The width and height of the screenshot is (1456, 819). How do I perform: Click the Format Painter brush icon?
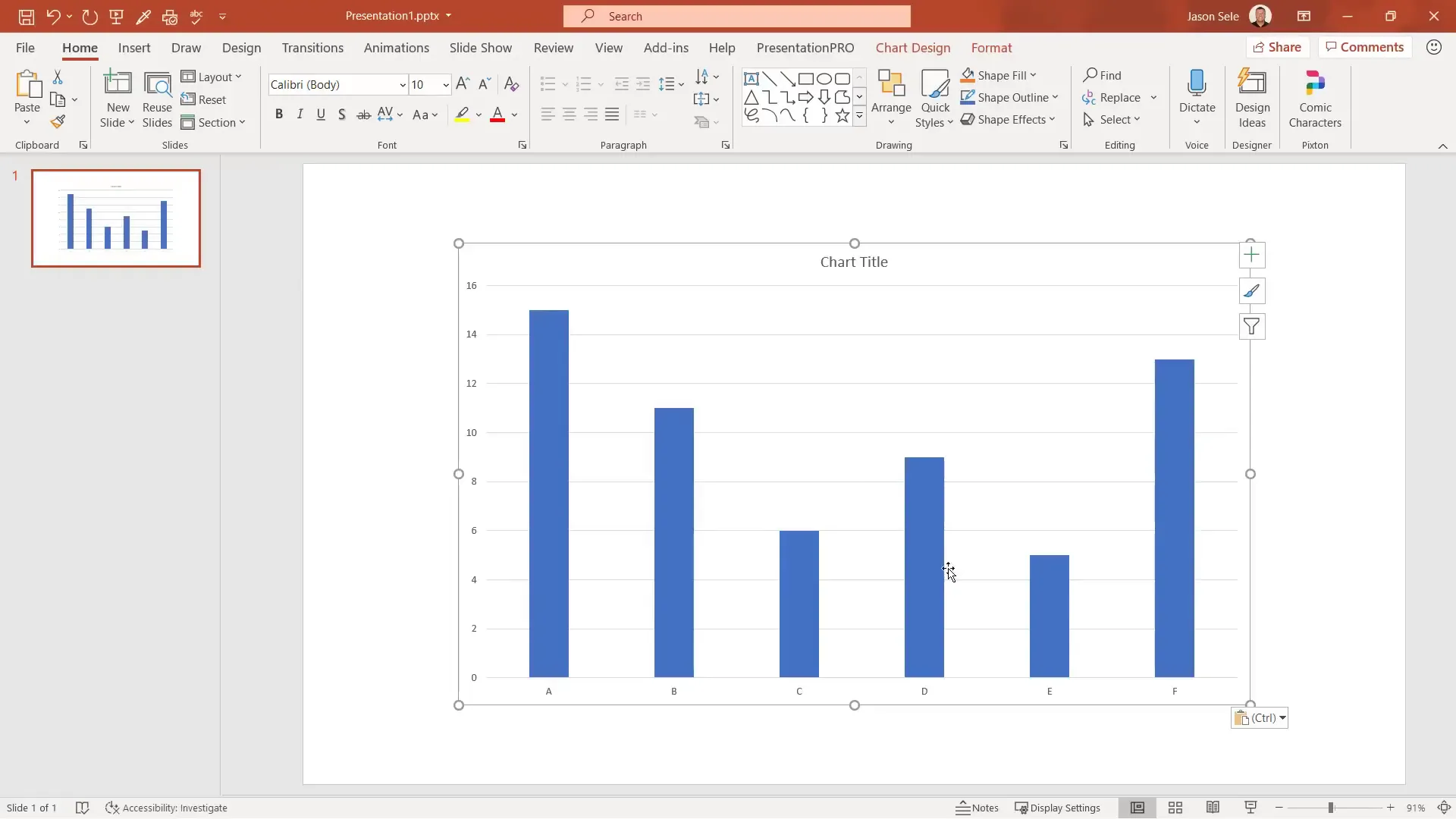click(x=58, y=122)
